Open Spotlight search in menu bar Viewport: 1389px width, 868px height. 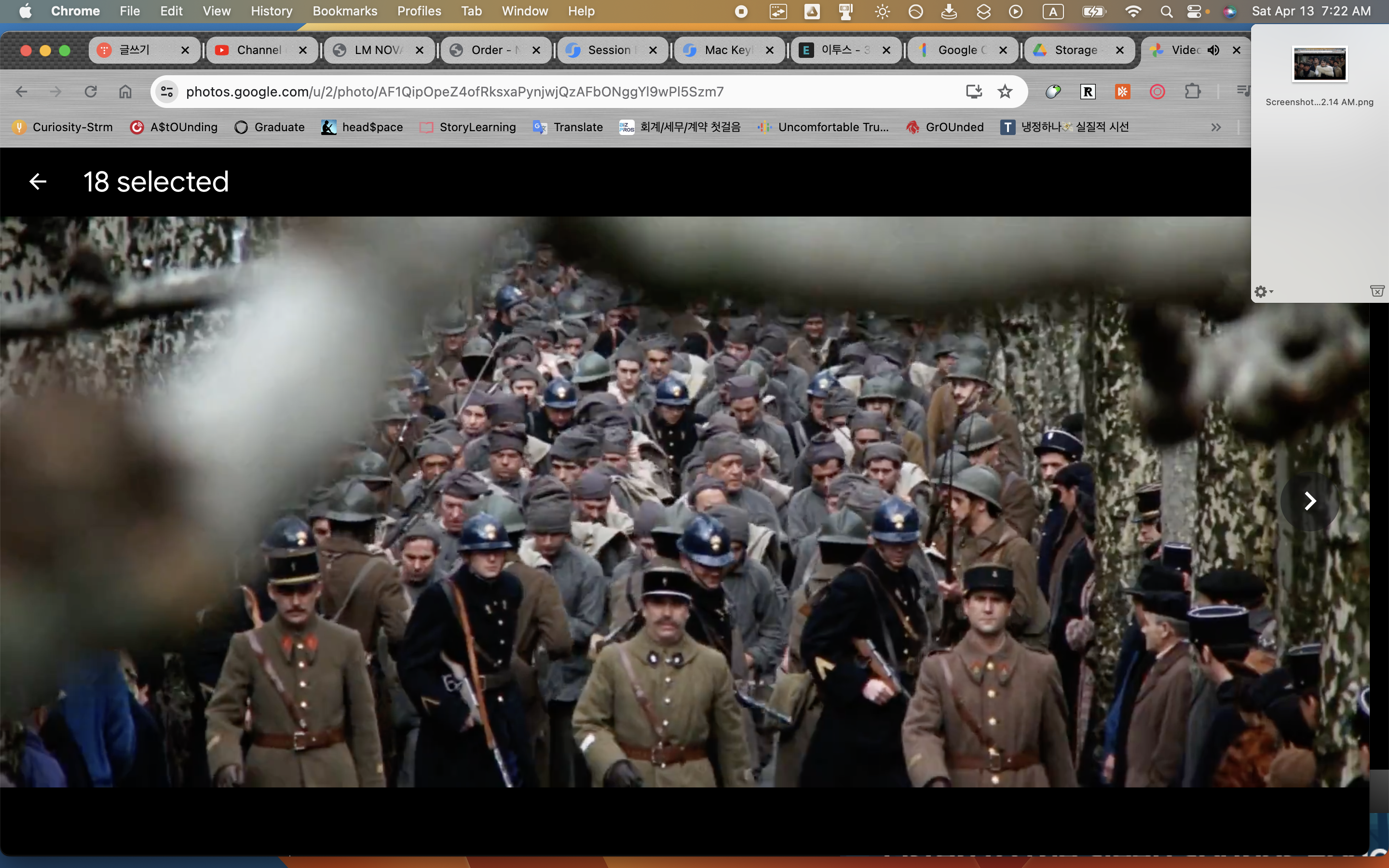[x=1166, y=12]
